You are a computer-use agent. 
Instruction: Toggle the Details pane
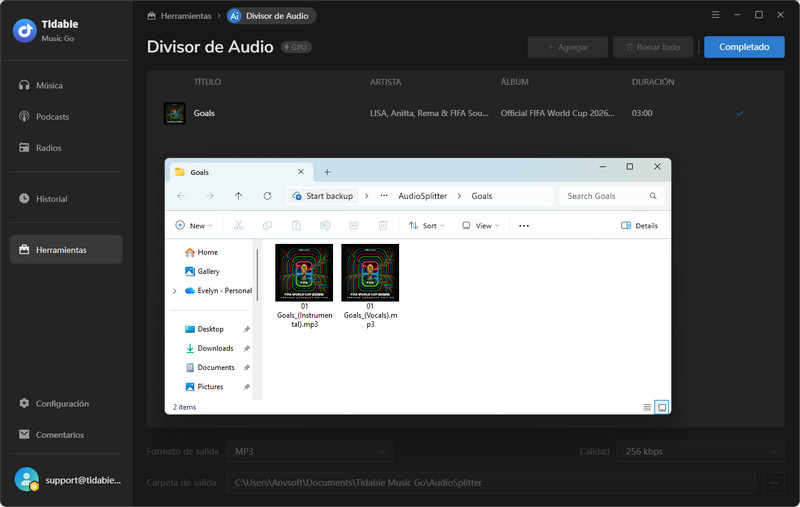pyautogui.click(x=639, y=225)
